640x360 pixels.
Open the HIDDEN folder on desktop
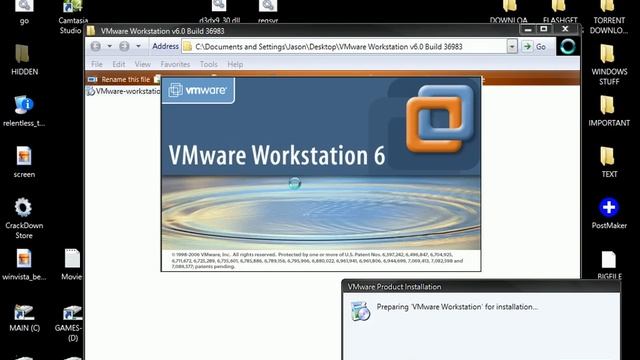pyautogui.click(x=22, y=54)
